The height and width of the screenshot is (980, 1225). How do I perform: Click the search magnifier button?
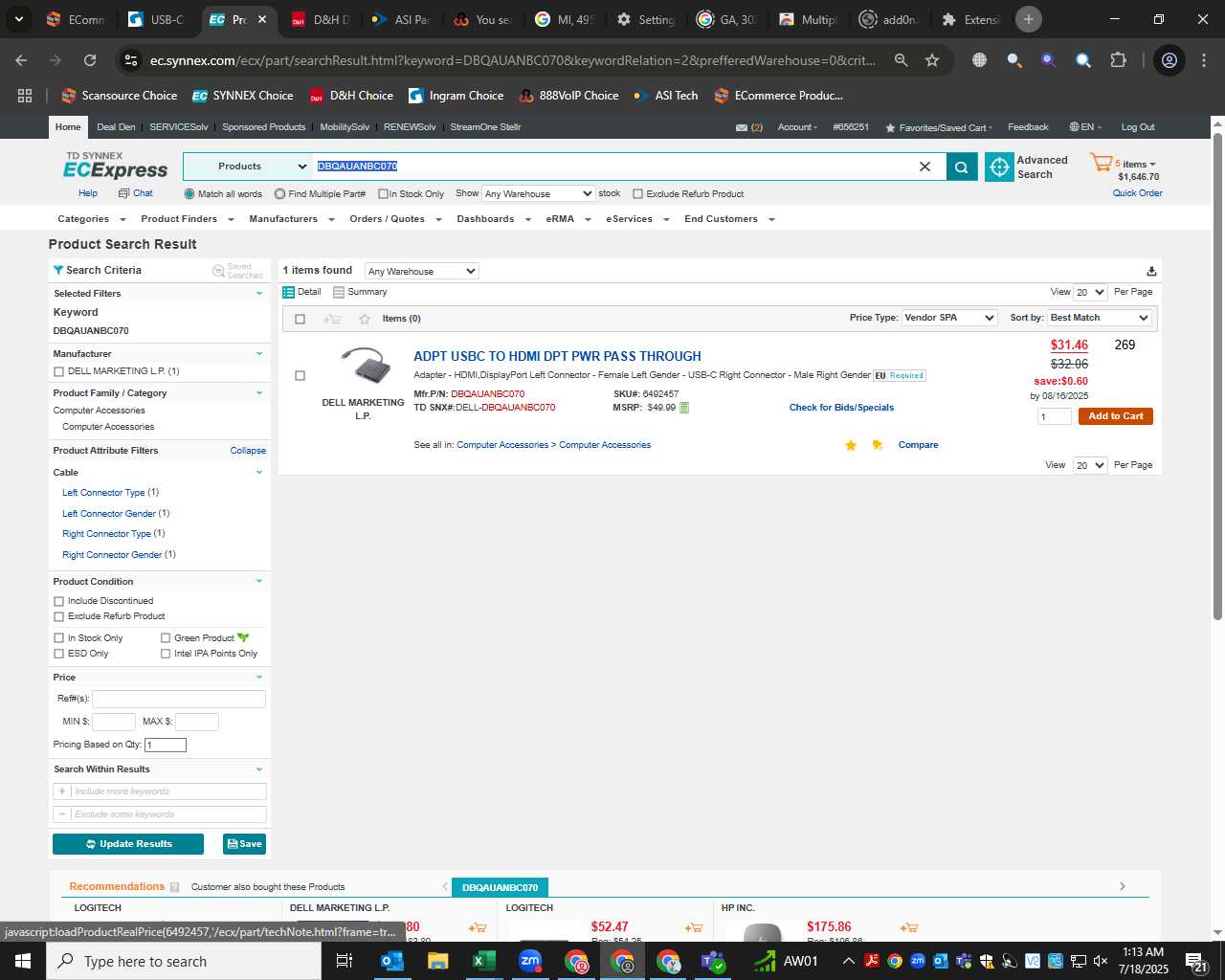pos(961,167)
